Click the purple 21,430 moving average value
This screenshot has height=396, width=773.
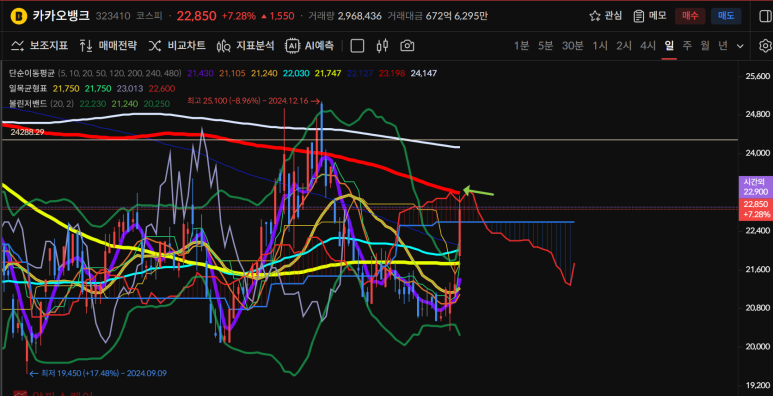point(200,73)
